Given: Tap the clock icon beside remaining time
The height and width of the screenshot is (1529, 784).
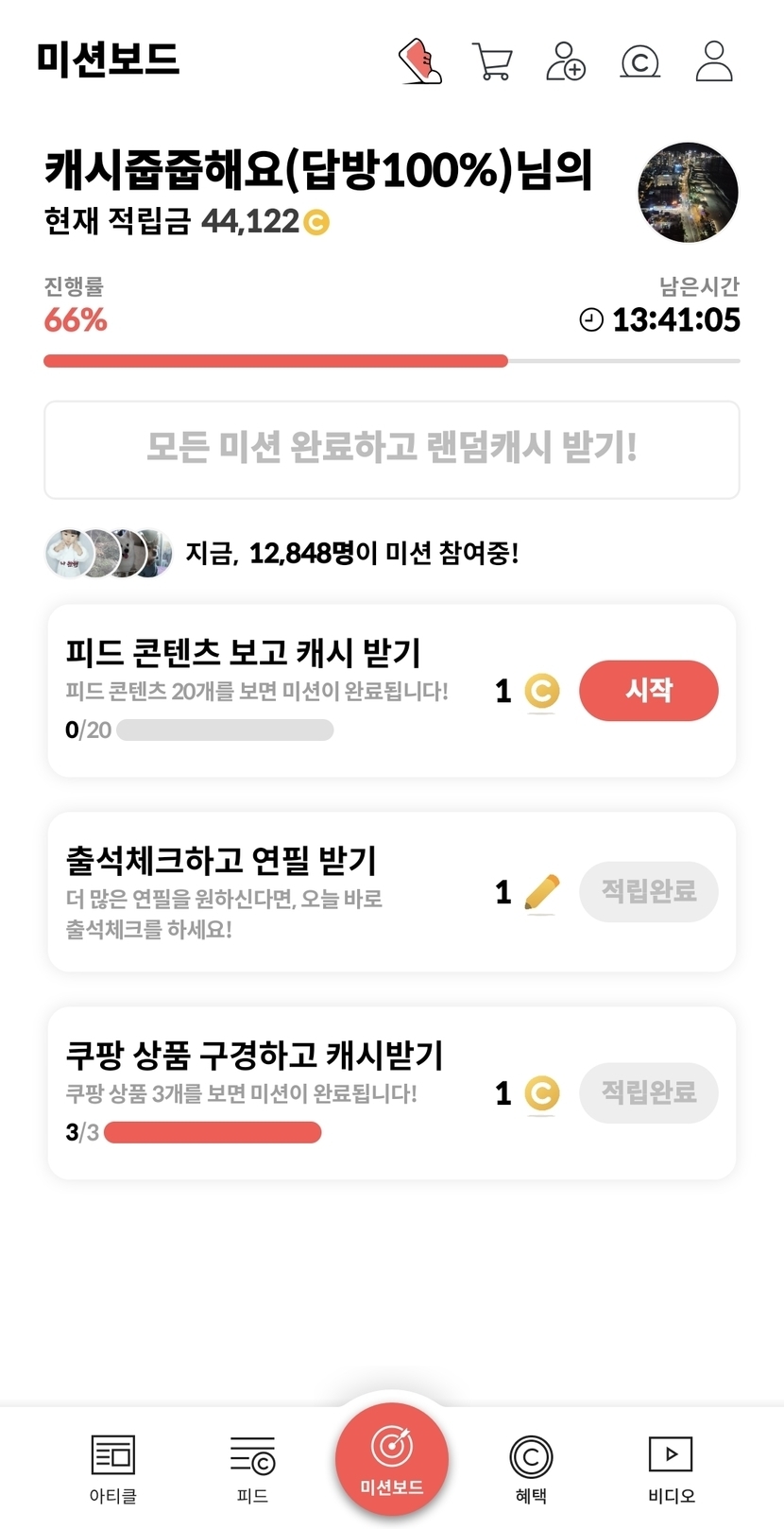Looking at the screenshot, I should click(591, 320).
